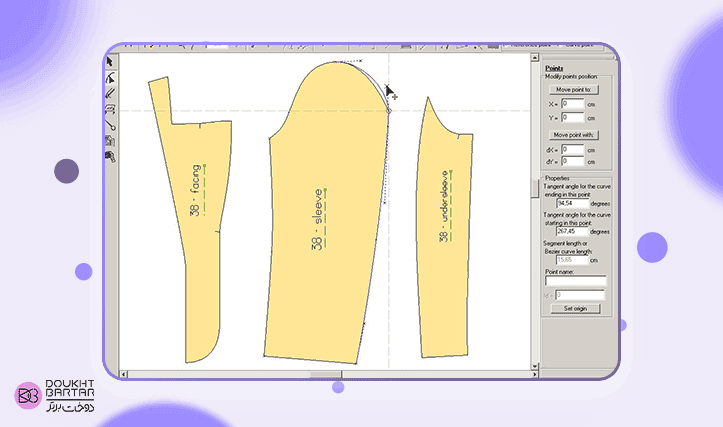Click the Bezier handle above the sleeve cap
The width and height of the screenshot is (723, 427).
pos(361,60)
